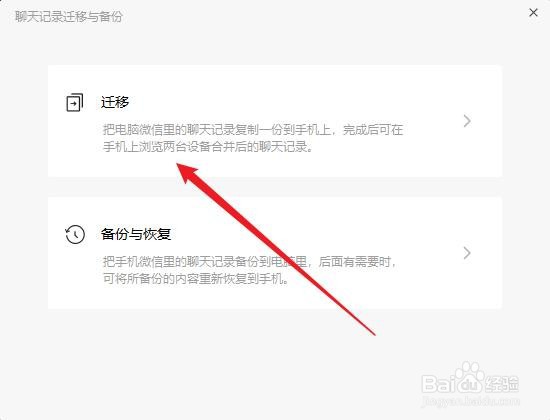The image size is (550, 420).
Task: Click the 经验 watermark characters
Action: (x=502, y=384)
